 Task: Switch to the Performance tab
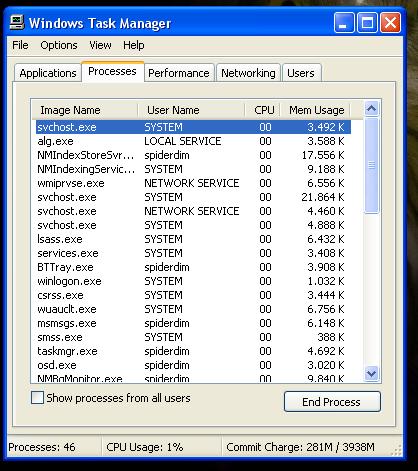pos(179,73)
